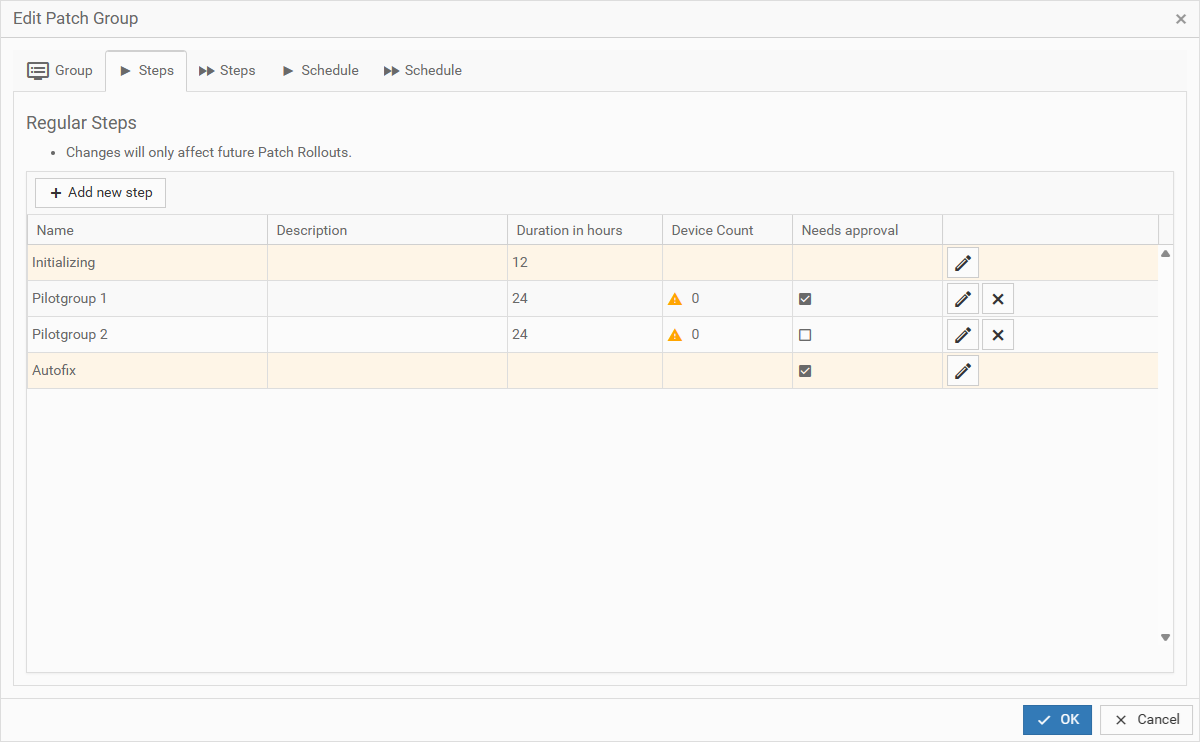The width and height of the screenshot is (1200, 742).
Task: Remove the Pilotgroup 2 step
Action: [x=997, y=335]
